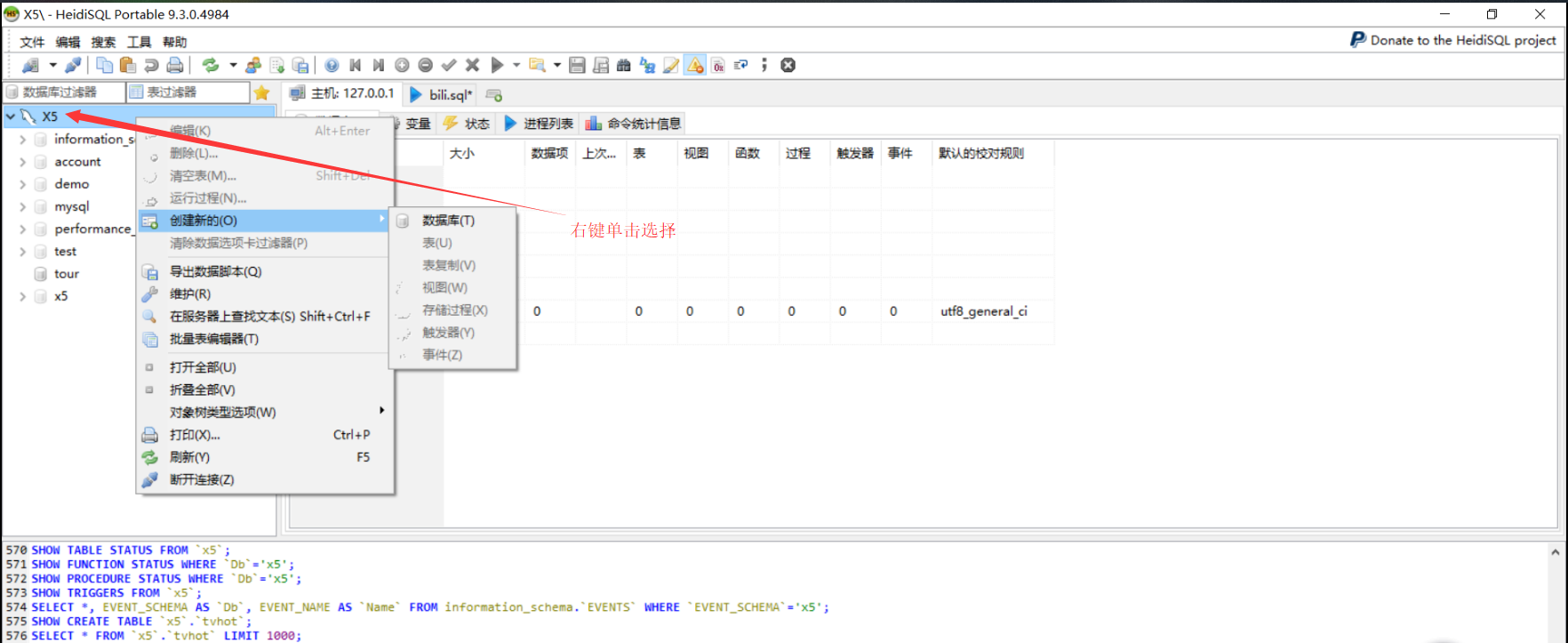Open the 工具 menu
1568x643 pixels.
(139, 42)
